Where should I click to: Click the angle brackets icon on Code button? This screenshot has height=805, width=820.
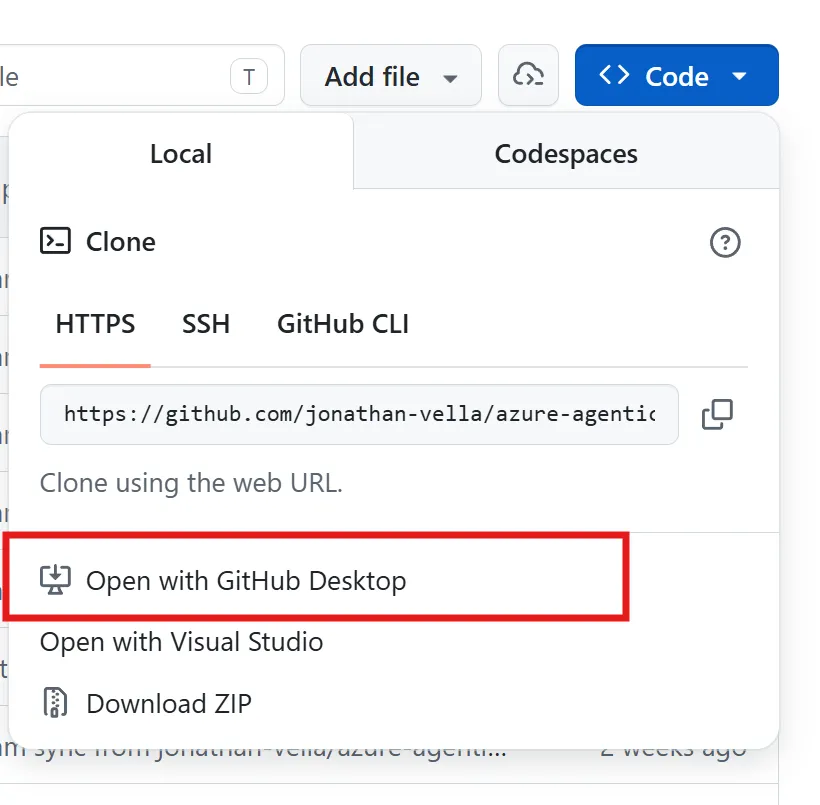613,75
